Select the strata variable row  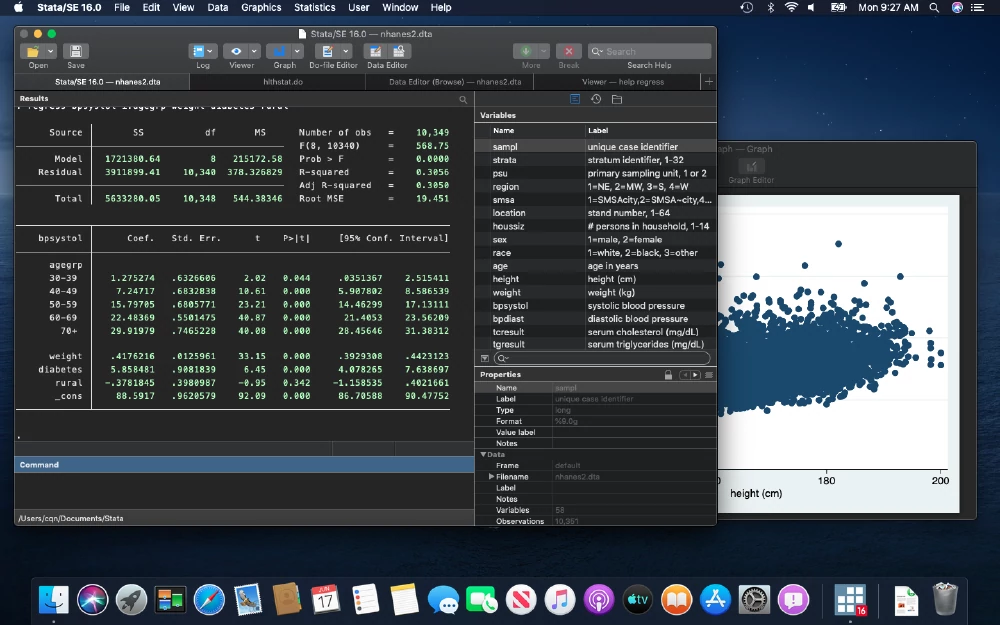[595, 160]
